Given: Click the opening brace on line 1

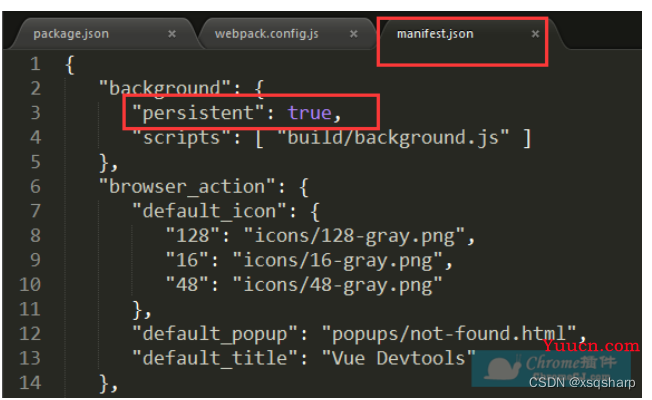Looking at the screenshot, I should (x=70, y=64).
